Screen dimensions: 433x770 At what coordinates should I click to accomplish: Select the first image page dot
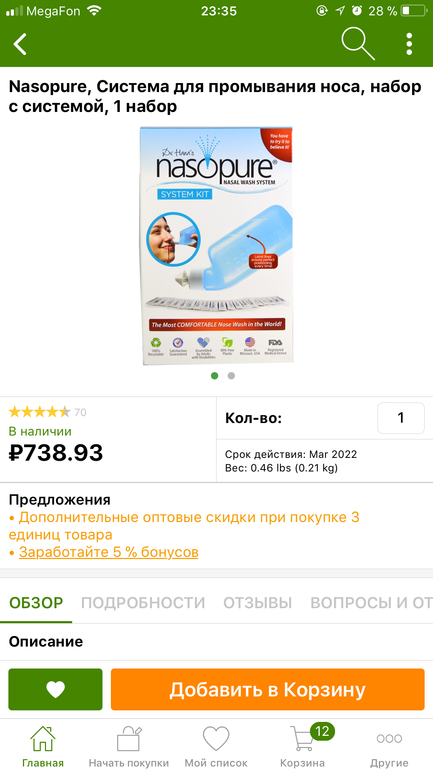click(215, 376)
